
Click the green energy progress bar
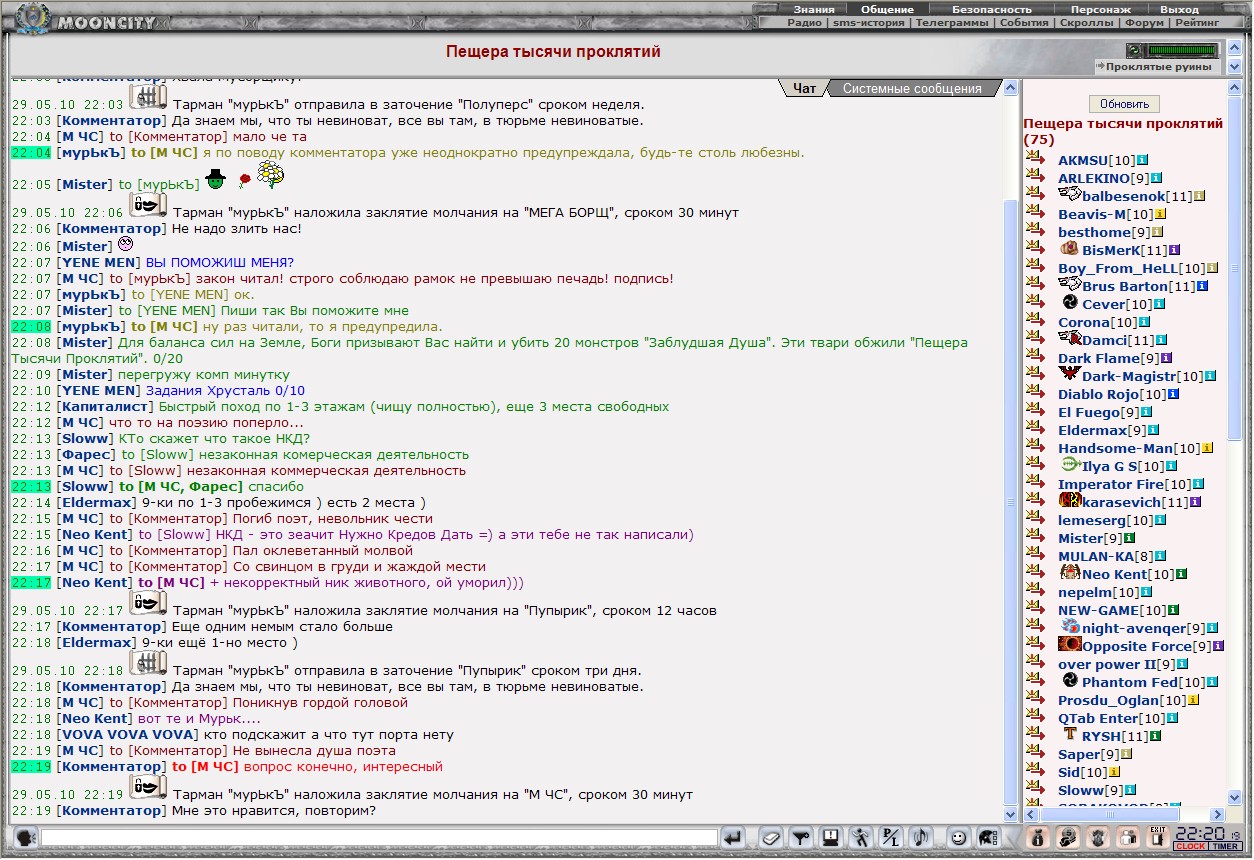tap(1183, 50)
